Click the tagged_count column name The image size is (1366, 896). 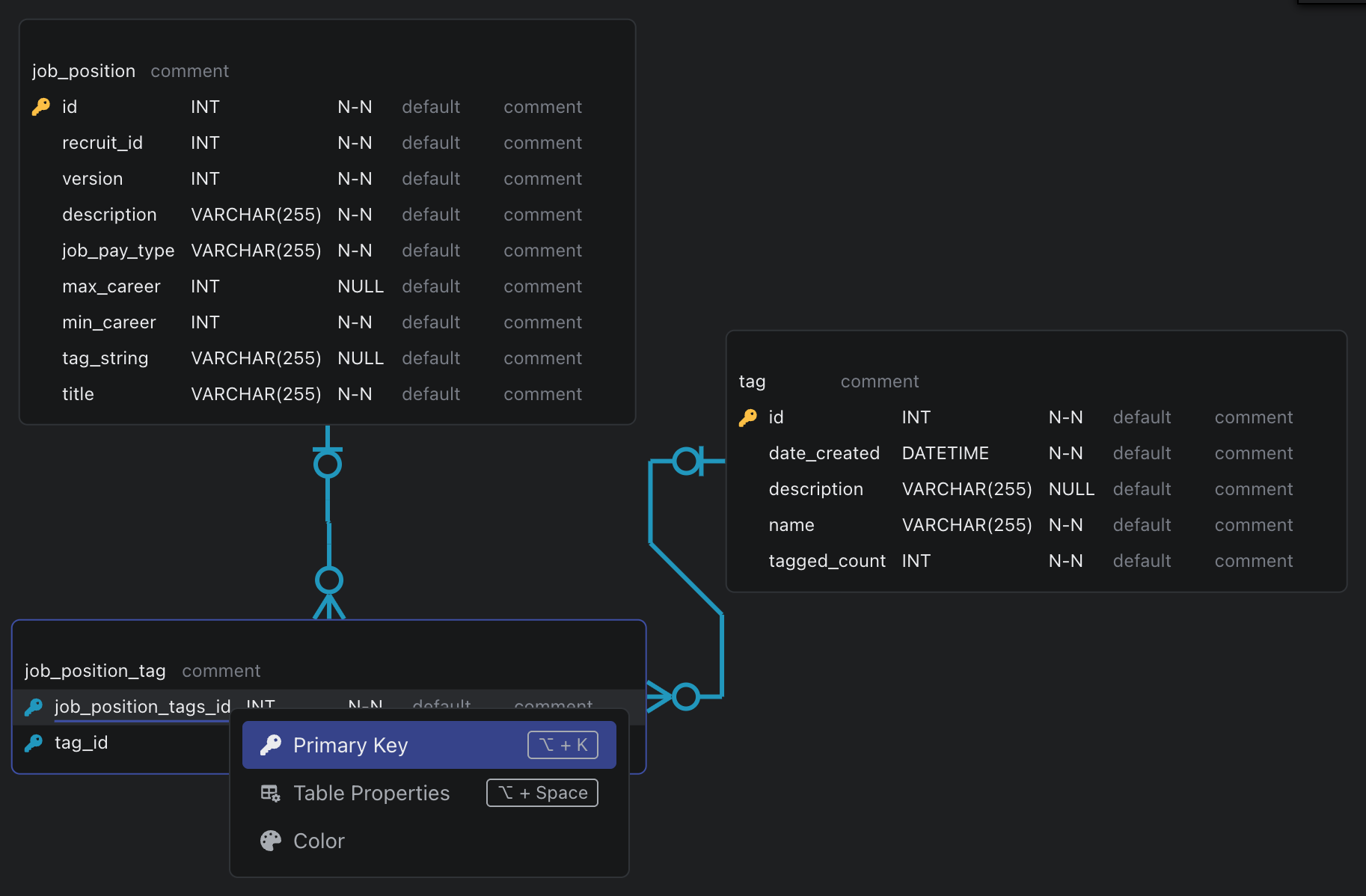[827, 561]
